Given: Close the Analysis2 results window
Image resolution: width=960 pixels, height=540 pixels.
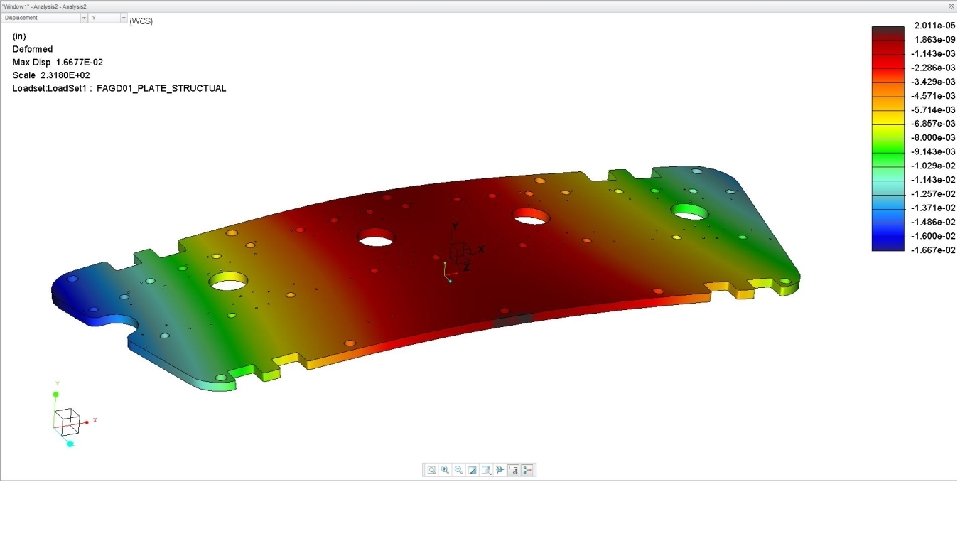Looking at the screenshot, I should coord(951,6).
